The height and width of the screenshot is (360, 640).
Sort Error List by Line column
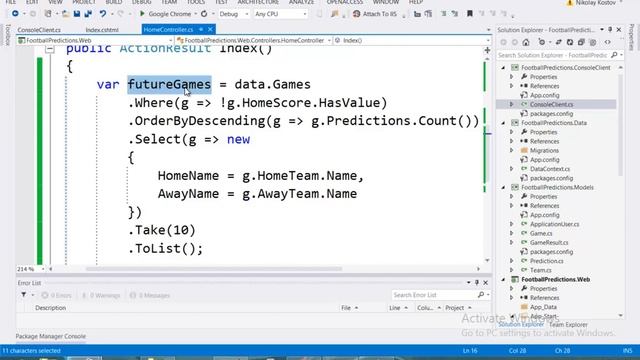click(x=398, y=308)
